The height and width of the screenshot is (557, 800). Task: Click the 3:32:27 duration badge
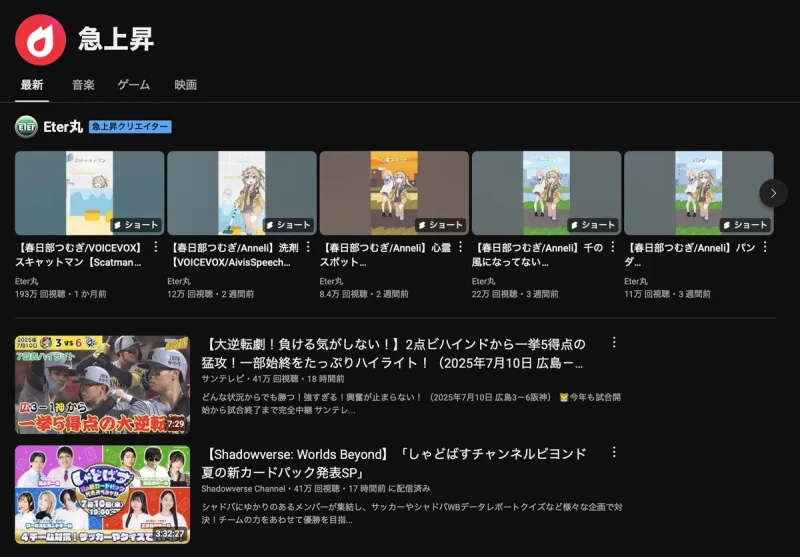click(x=169, y=534)
